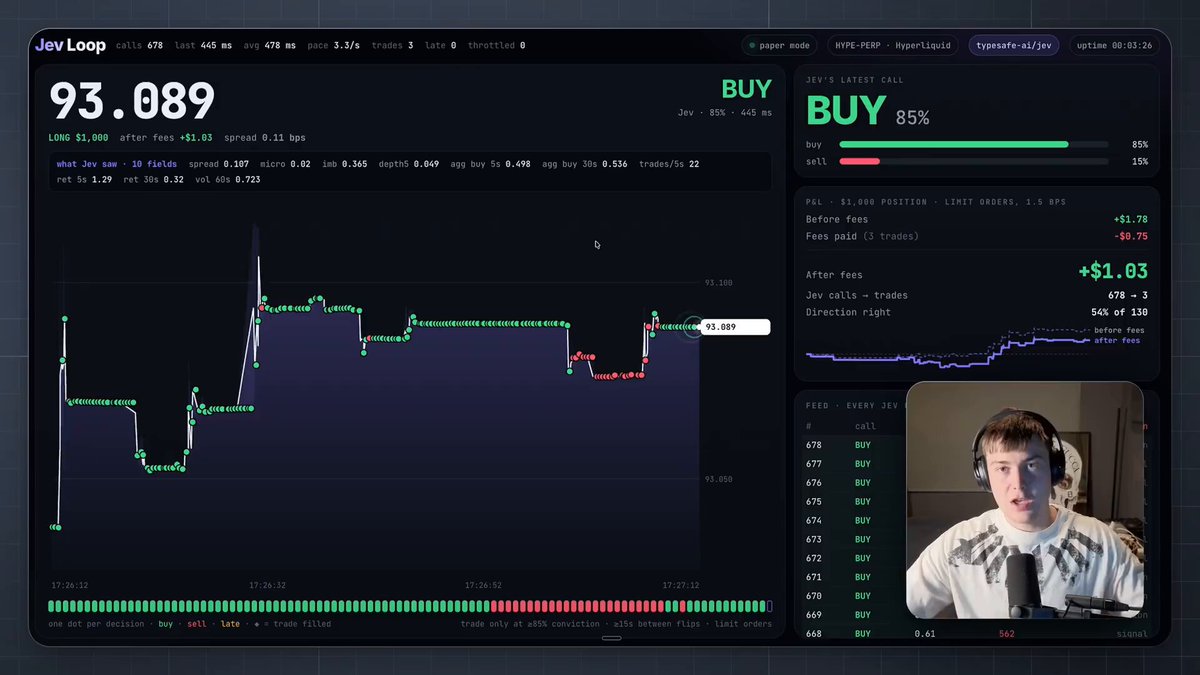Toggle the paper mode pill
The height and width of the screenshot is (675, 1200).
point(780,45)
